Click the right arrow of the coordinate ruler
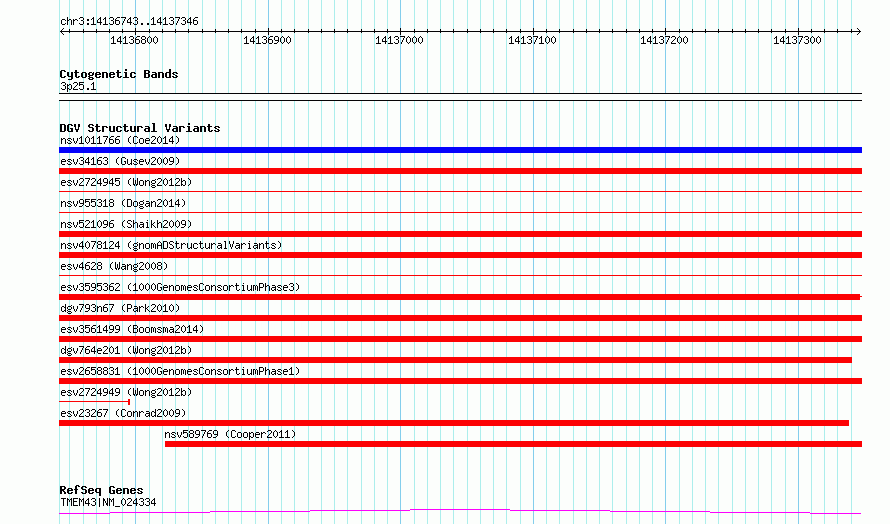 click(858, 31)
